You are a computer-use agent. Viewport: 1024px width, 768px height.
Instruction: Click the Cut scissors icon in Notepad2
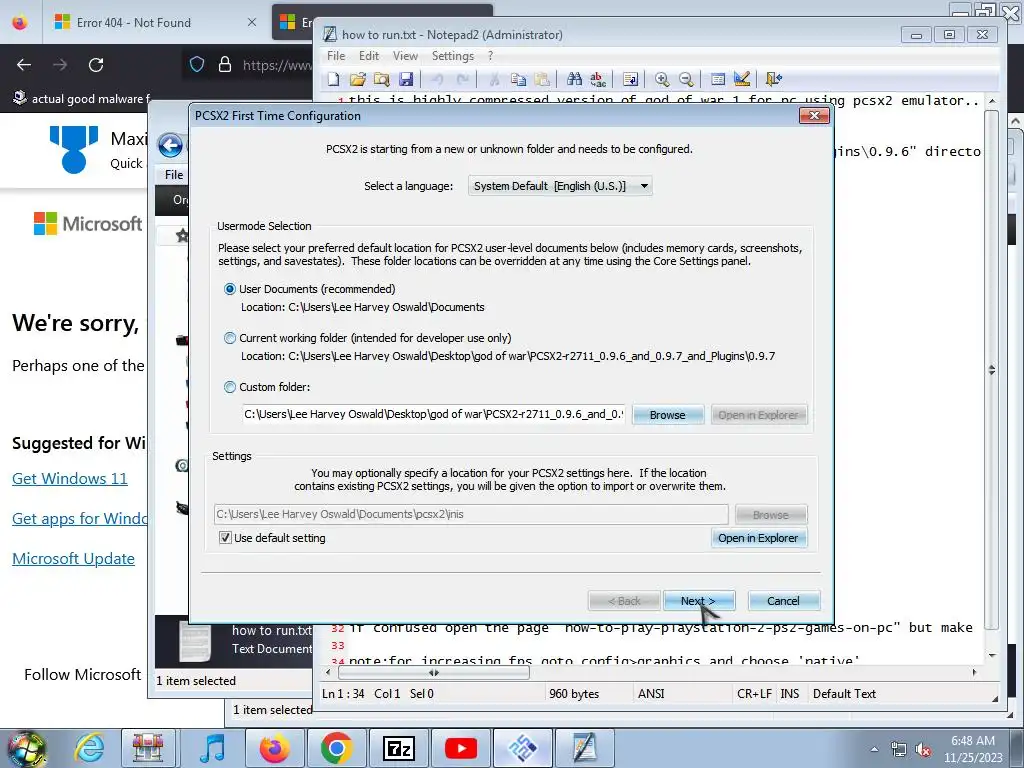(494, 79)
